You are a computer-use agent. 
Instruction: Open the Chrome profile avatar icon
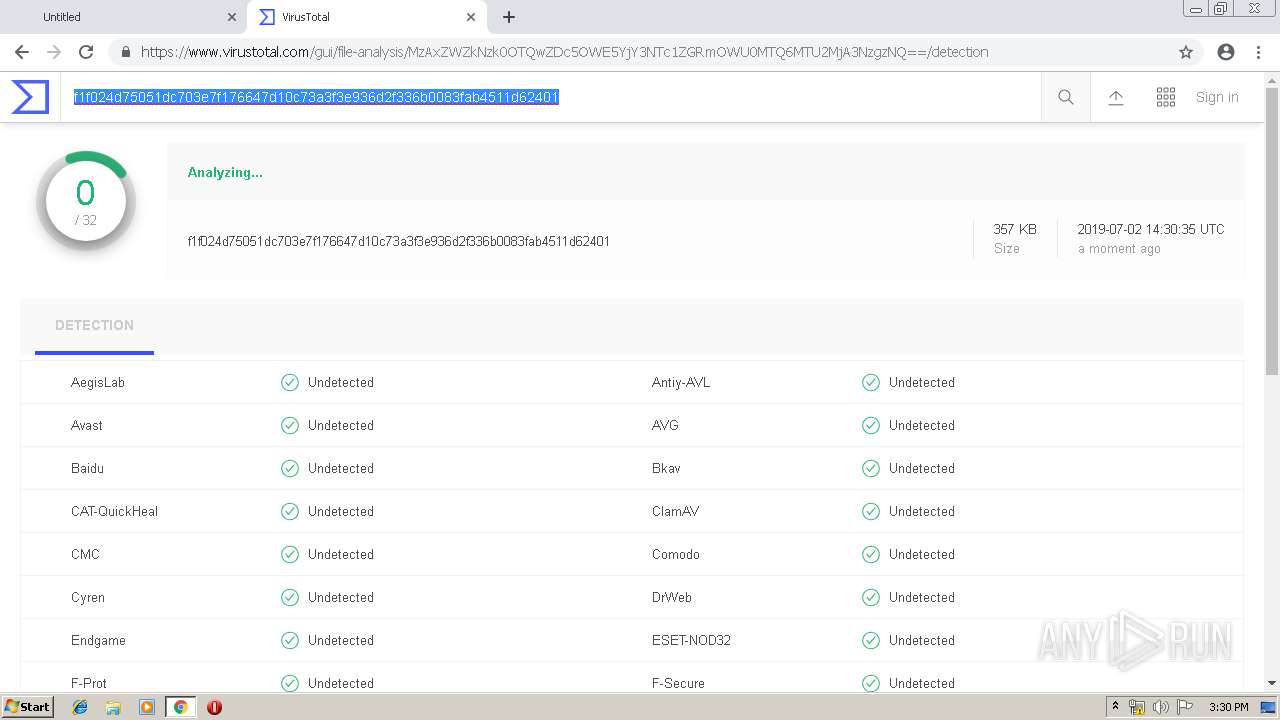1226,52
